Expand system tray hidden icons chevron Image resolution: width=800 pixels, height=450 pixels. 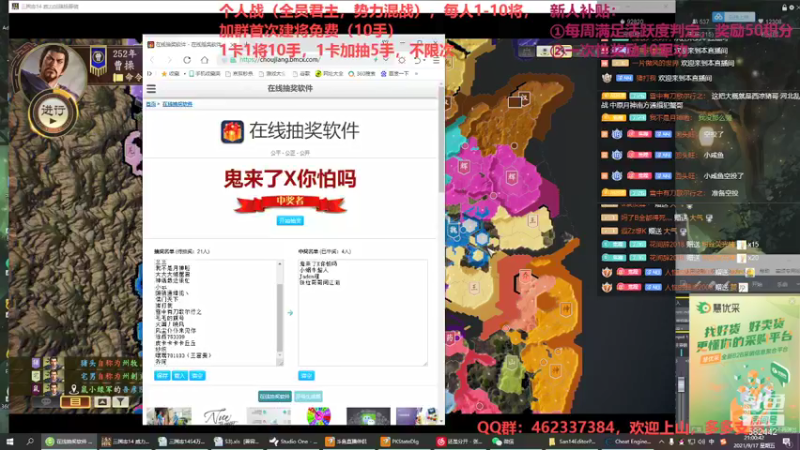click(x=661, y=442)
